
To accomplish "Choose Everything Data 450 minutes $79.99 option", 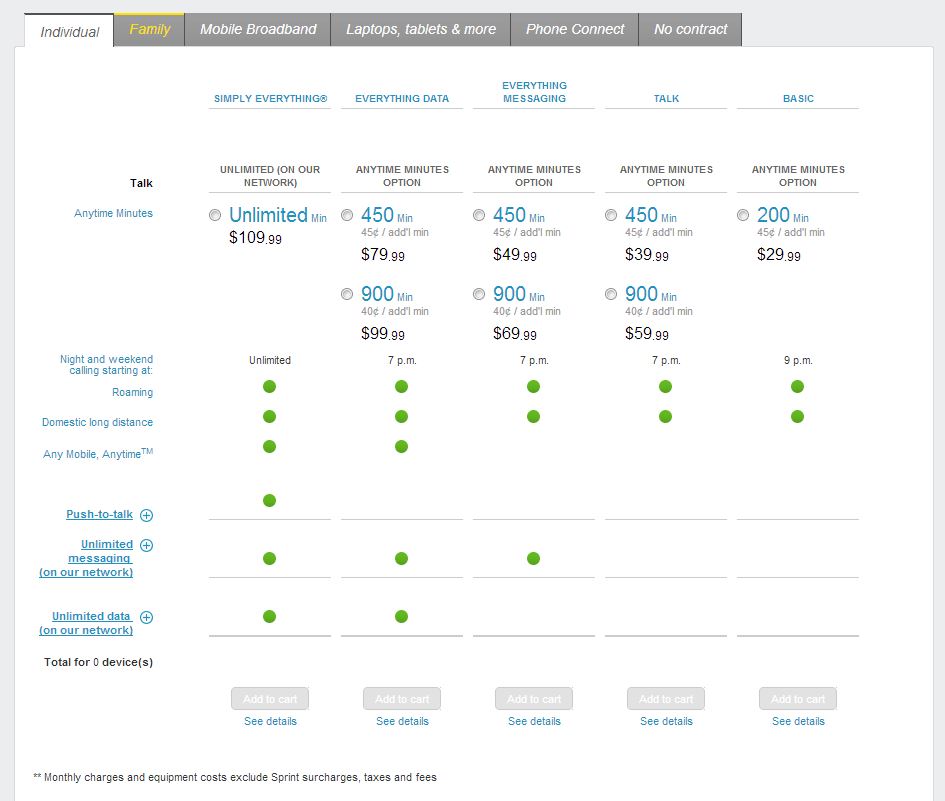I will [x=347, y=215].
